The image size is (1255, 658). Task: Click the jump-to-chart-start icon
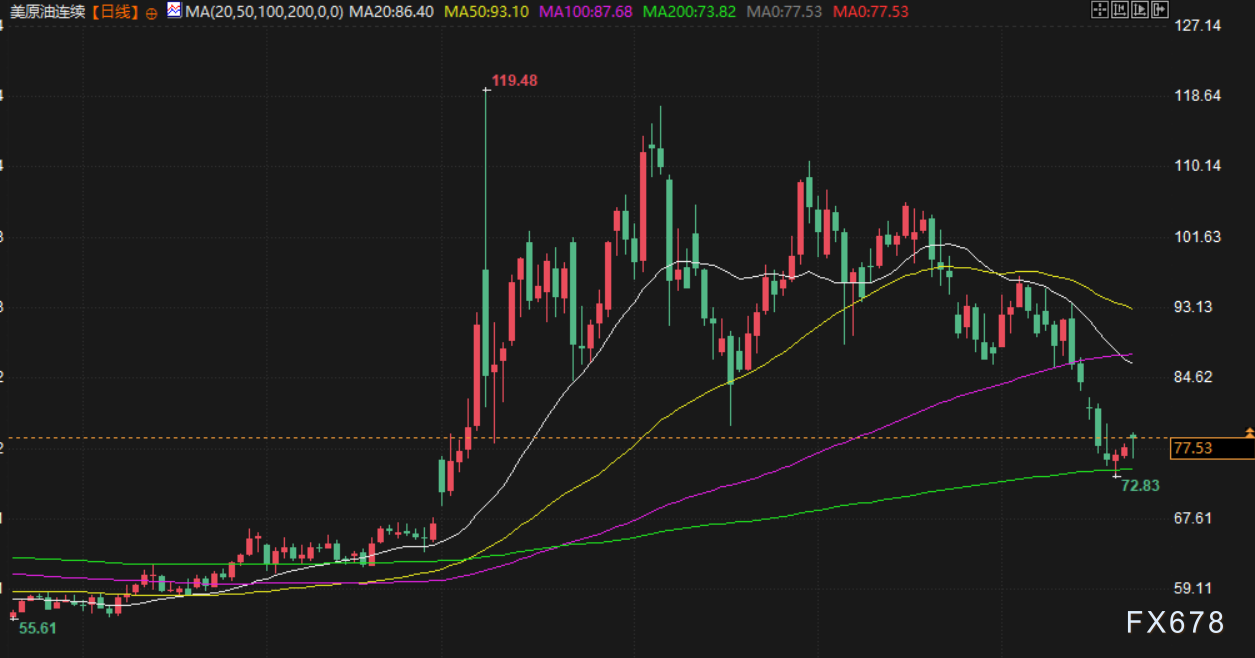click(x=1120, y=10)
